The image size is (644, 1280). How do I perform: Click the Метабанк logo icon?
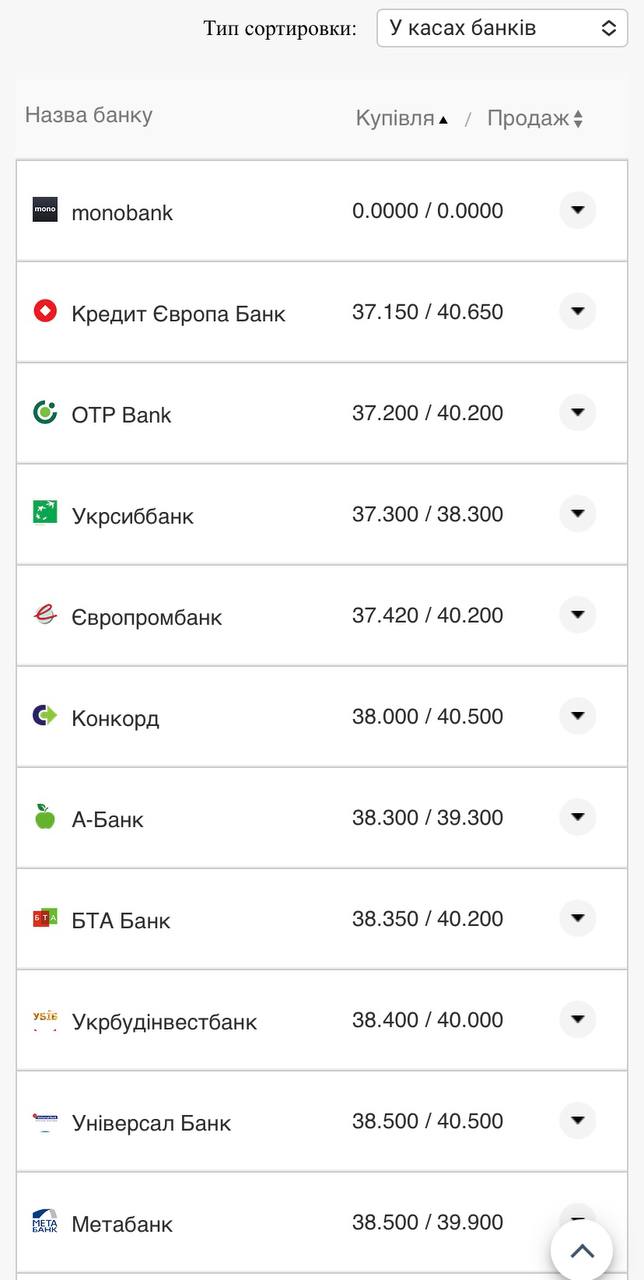click(x=44, y=1222)
